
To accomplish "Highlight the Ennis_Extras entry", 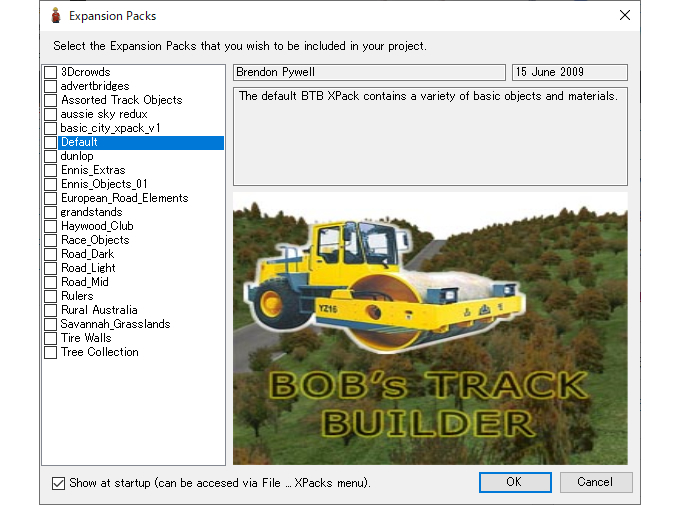I will click(93, 170).
